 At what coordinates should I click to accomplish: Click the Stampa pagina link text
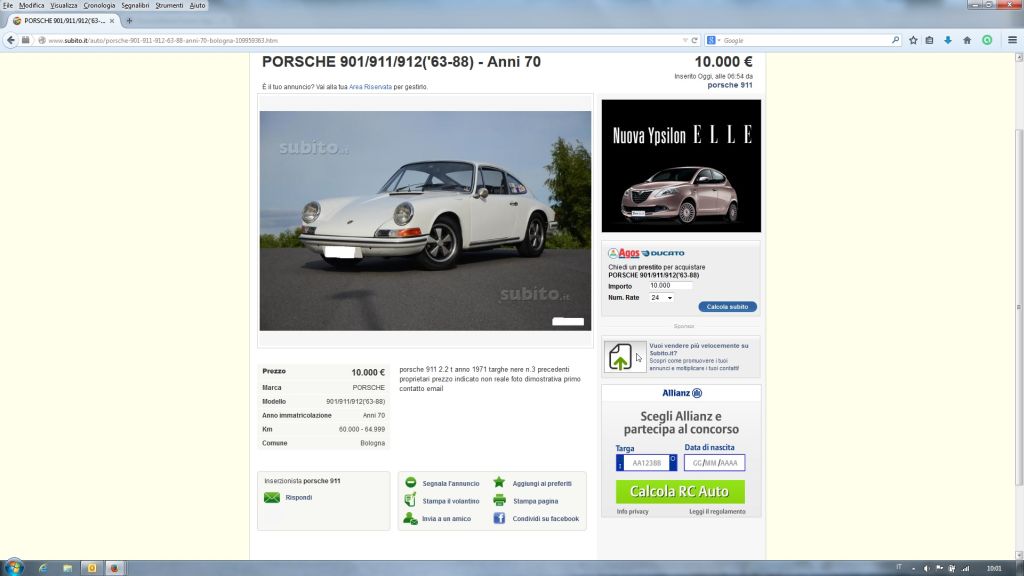[x=536, y=502]
